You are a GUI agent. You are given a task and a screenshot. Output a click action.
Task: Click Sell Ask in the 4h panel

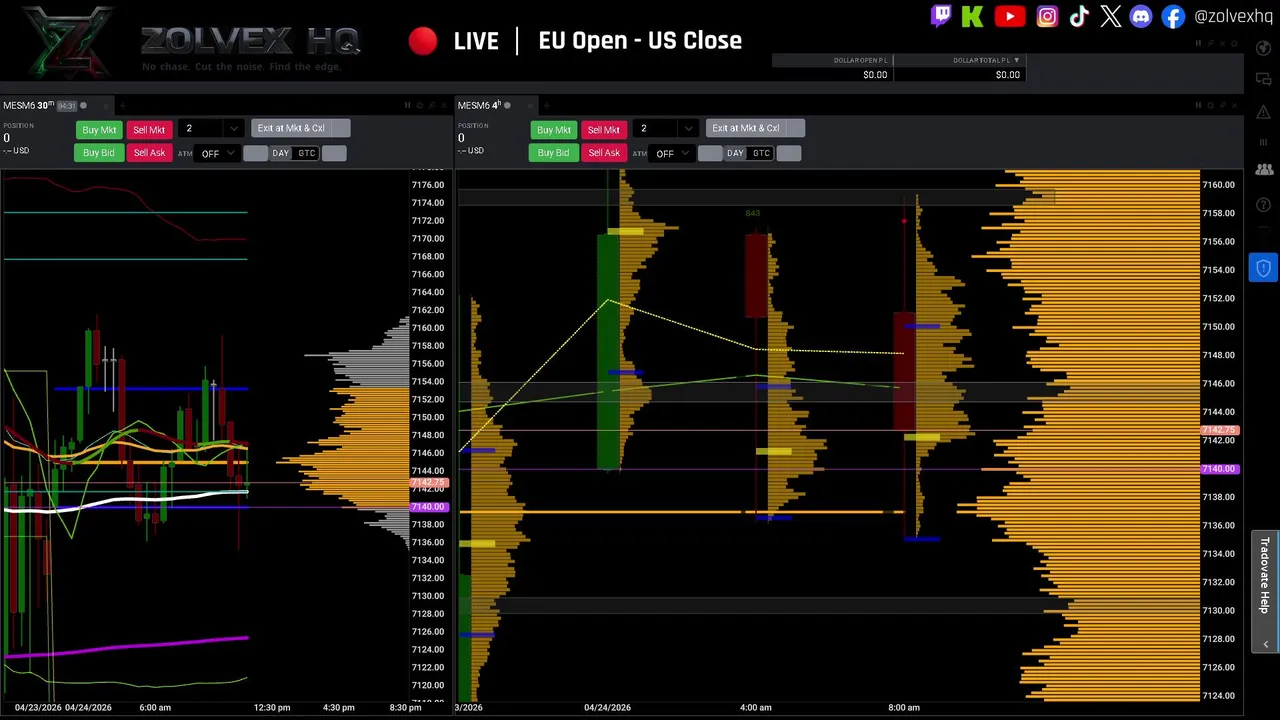(604, 153)
